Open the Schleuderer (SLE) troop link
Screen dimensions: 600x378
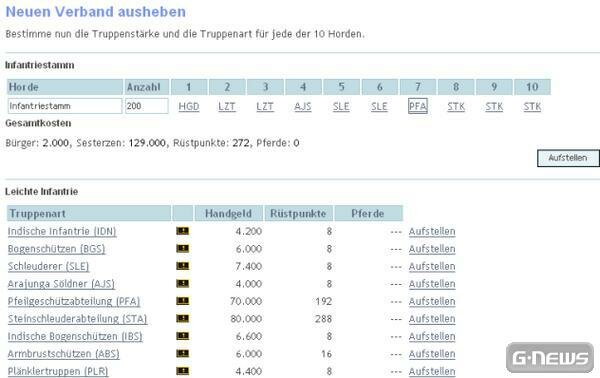(48, 266)
